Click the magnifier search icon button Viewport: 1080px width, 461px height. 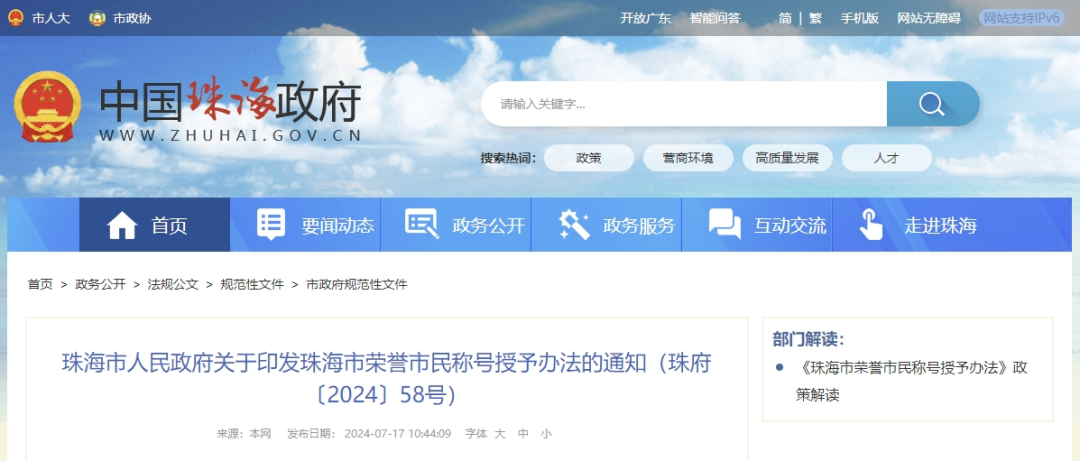point(932,104)
